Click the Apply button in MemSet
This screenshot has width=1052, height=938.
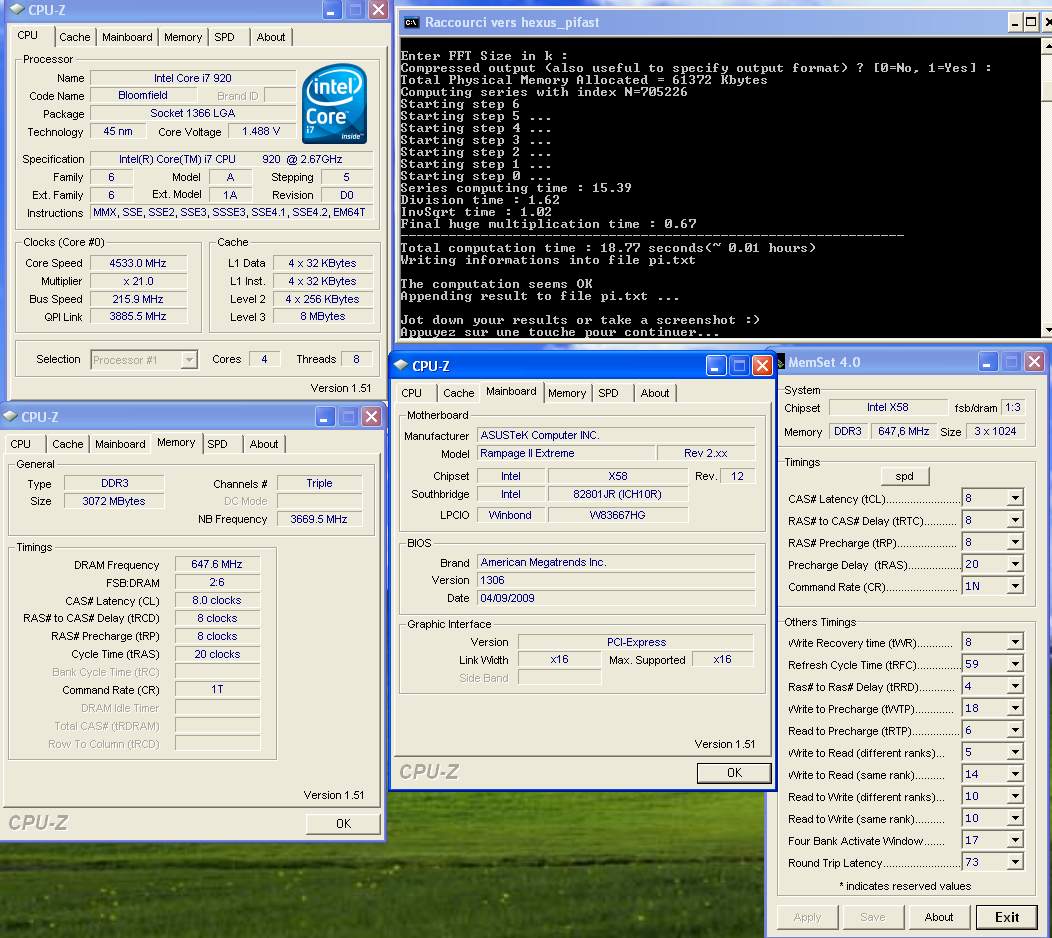[807, 917]
